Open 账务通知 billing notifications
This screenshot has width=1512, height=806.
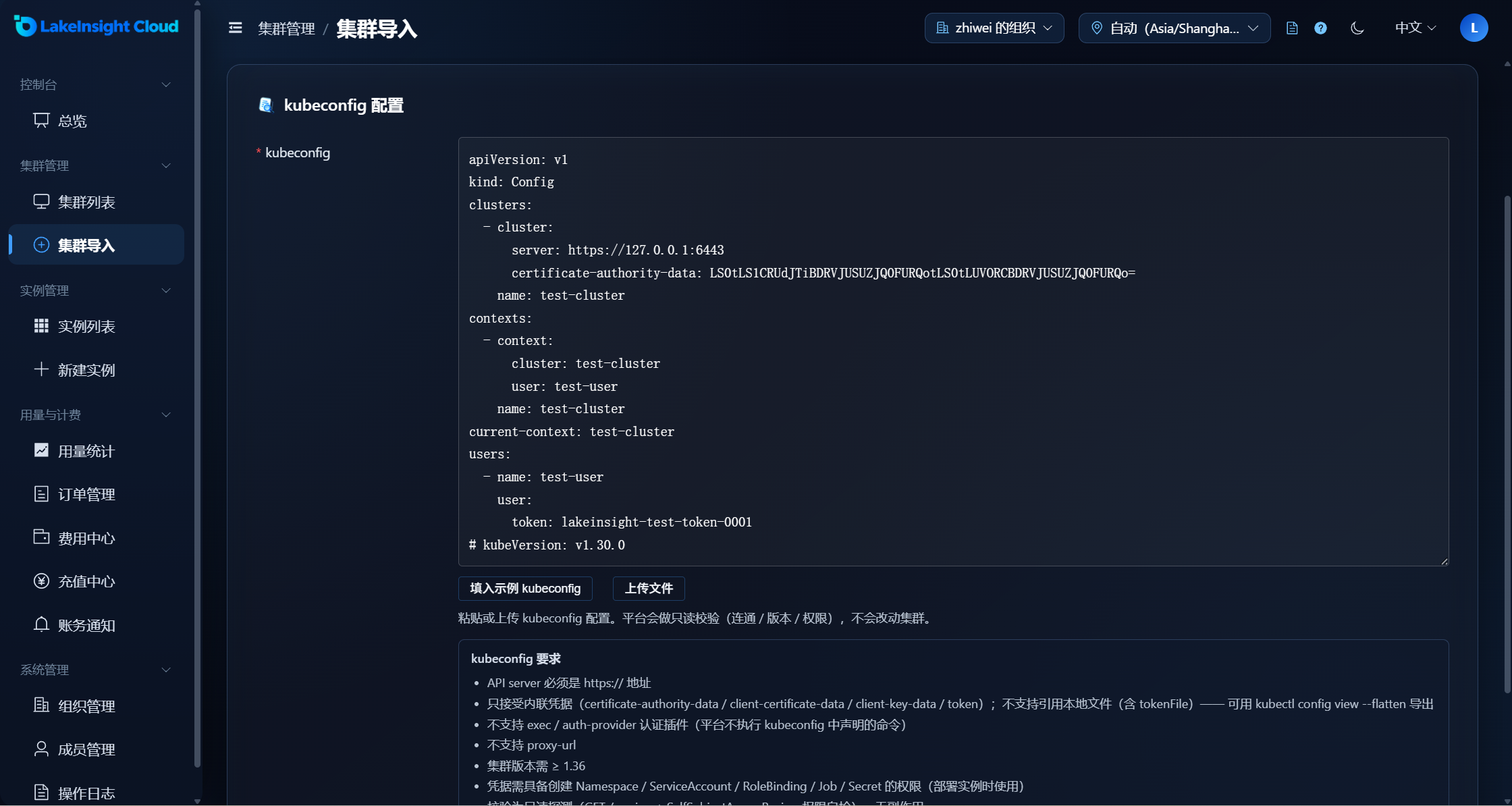pyautogui.click(x=96, y=625)
